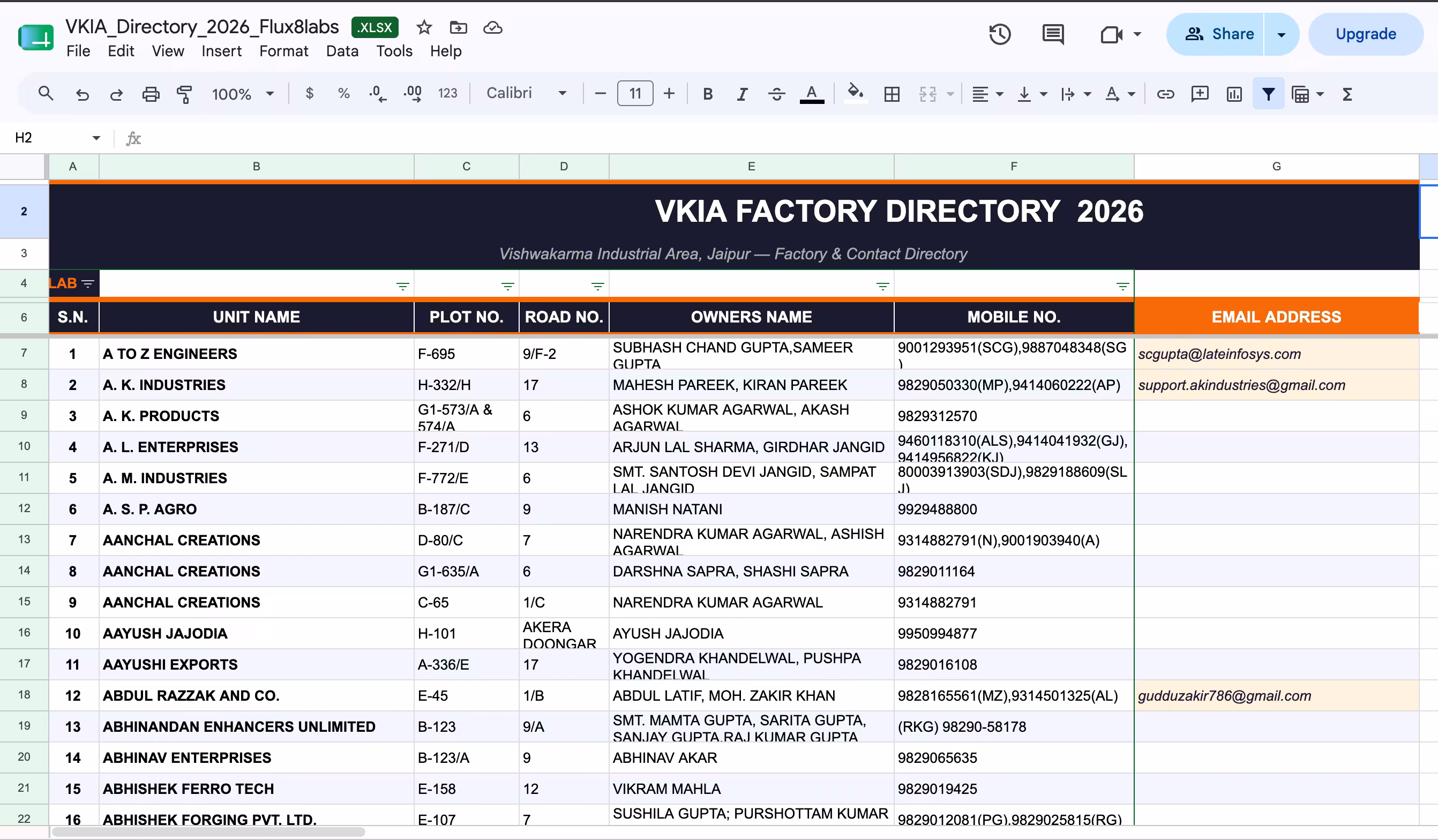Click the undo arrow icon
This screenshot has width=1438, height=840.
(82, 94)
